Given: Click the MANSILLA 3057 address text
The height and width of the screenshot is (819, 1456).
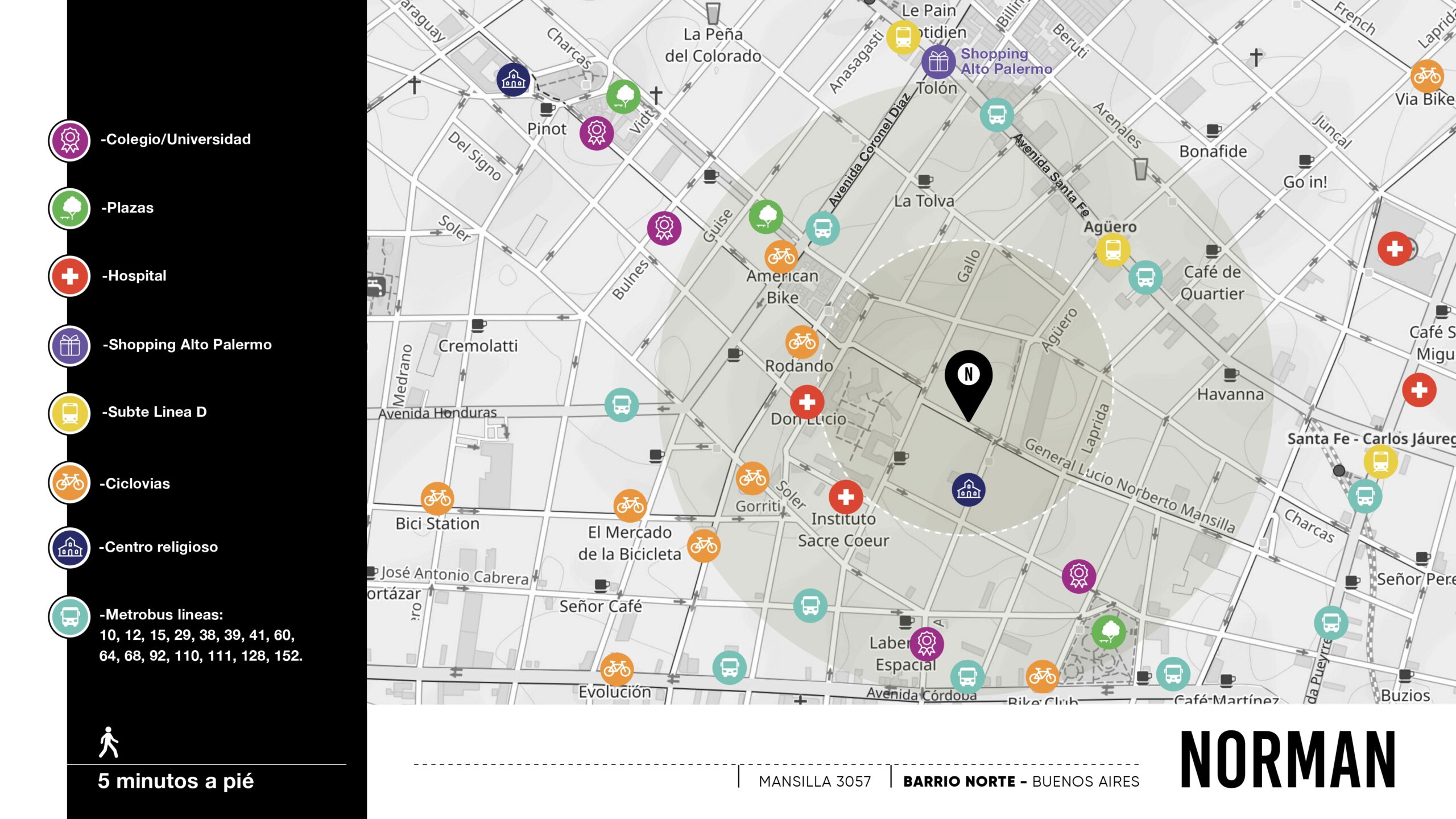Looking at the screenshot, I should [x=814, y=781].
